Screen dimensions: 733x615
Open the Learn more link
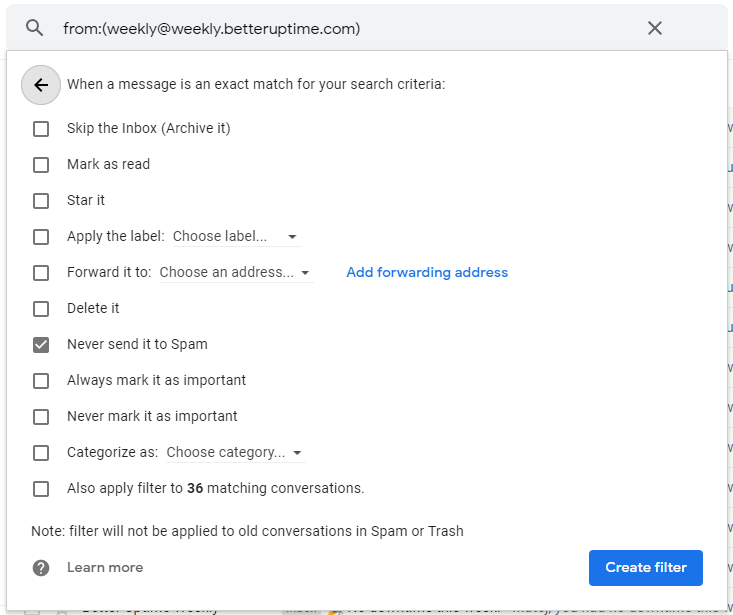click(105, 568)
